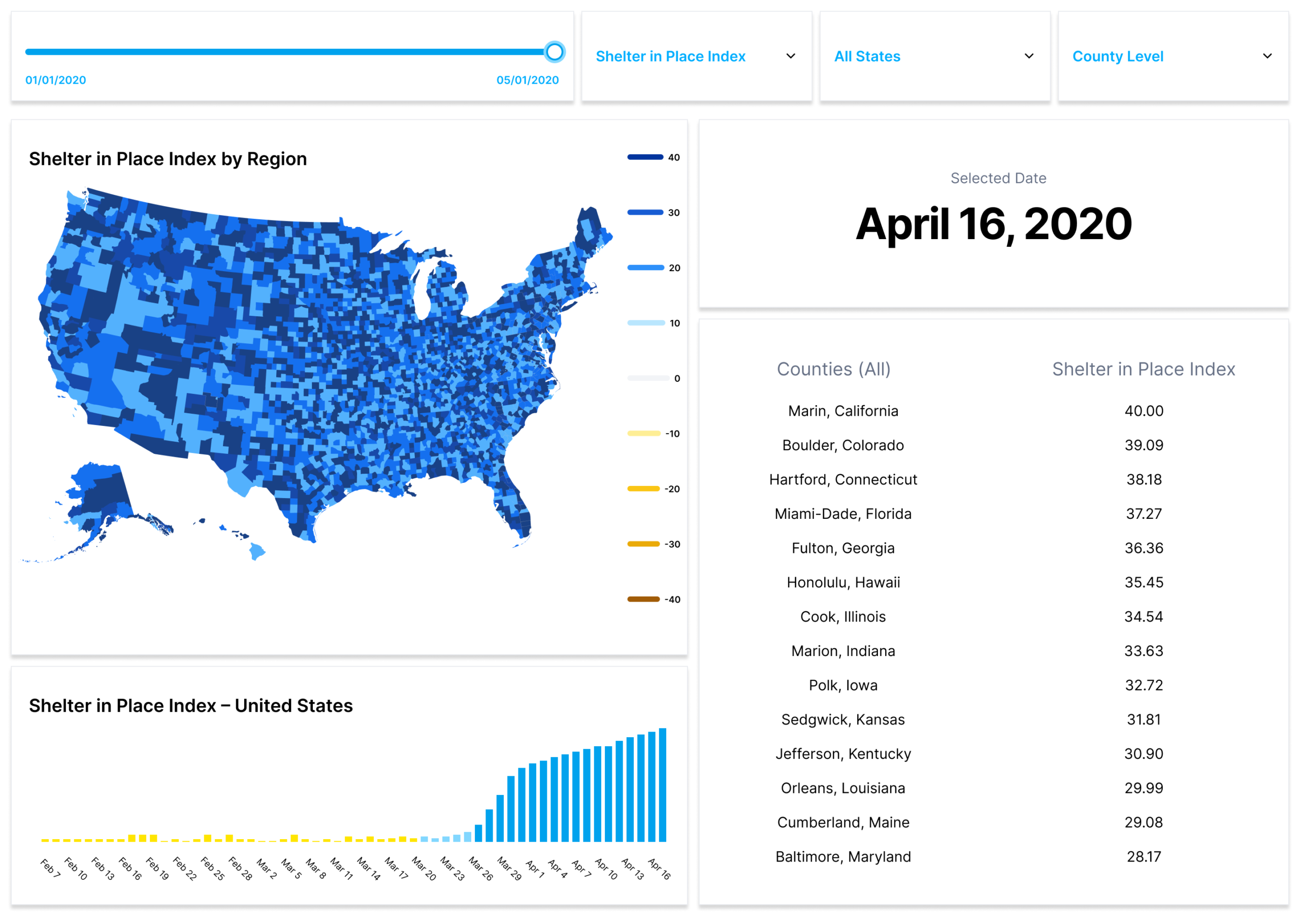Click the Apr 16 bar in chart
Viewport: 1300px width, 924px height.
click(x=662, y=785)
